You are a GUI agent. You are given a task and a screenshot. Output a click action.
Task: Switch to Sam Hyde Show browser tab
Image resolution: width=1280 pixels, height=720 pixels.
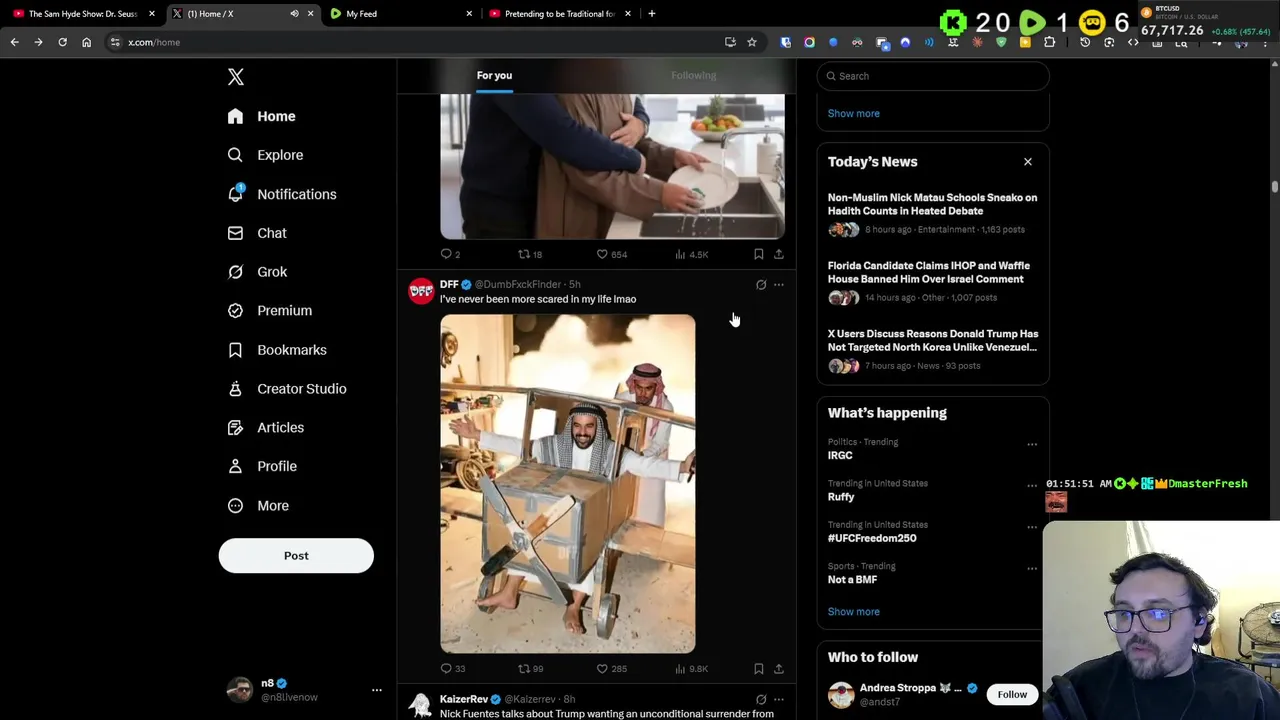(x=83, y=14)
